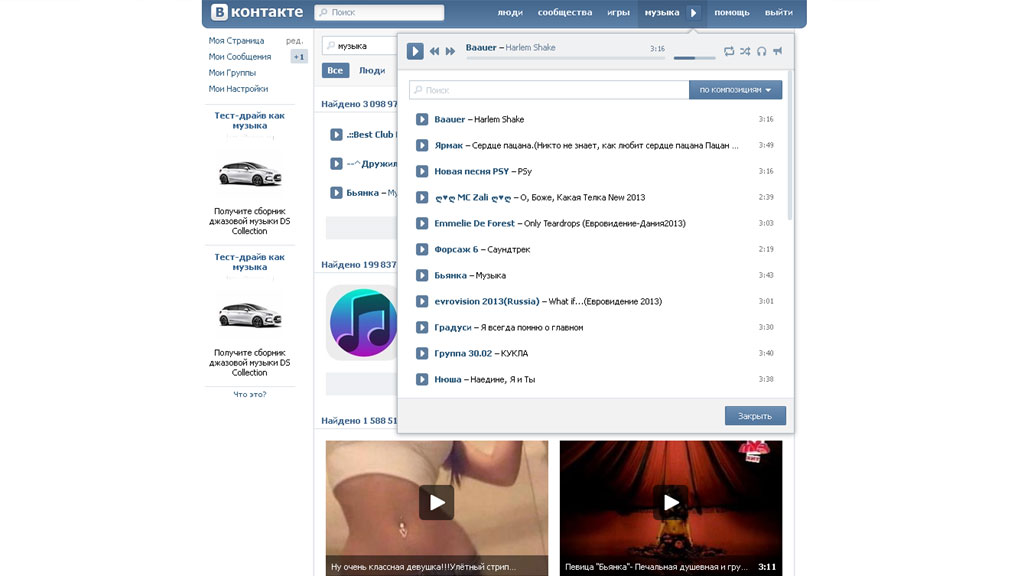The width and height of the screenshot is (1024, 576).
Task: Open игры in the top menu
Action: (x=618, y=12)
